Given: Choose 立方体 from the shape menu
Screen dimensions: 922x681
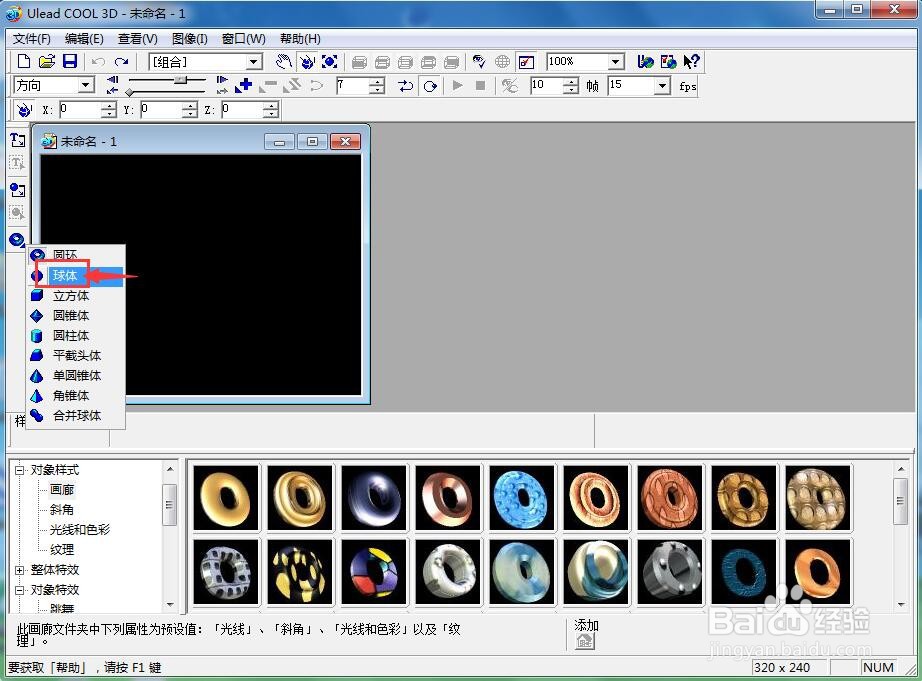Looking at the screenshot, I should pyautogui.click(x=76, y=296).
